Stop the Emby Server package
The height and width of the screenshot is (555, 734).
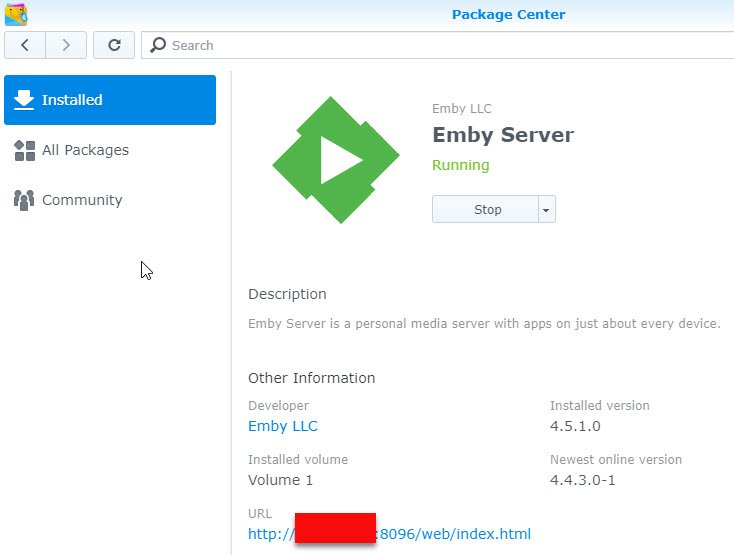pos(487,210)
